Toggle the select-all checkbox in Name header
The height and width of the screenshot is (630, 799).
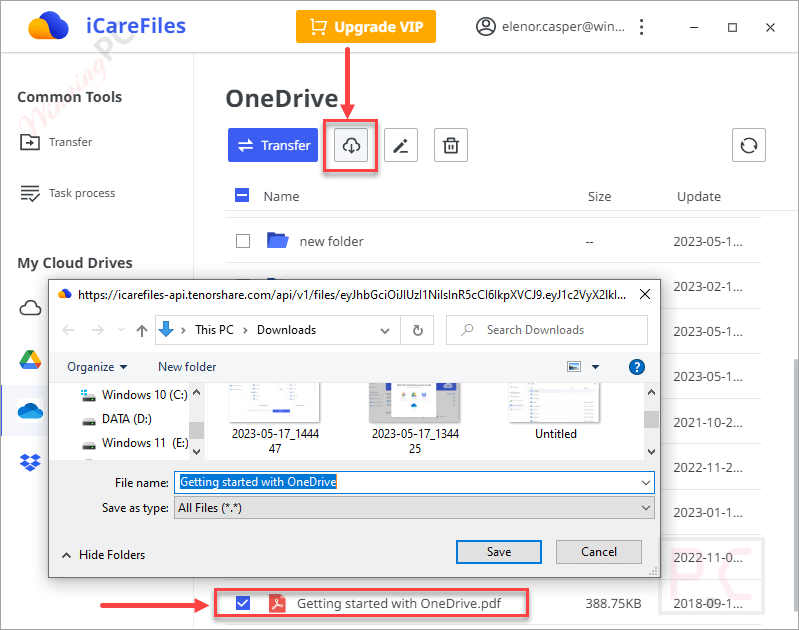(x=242, y=195)
